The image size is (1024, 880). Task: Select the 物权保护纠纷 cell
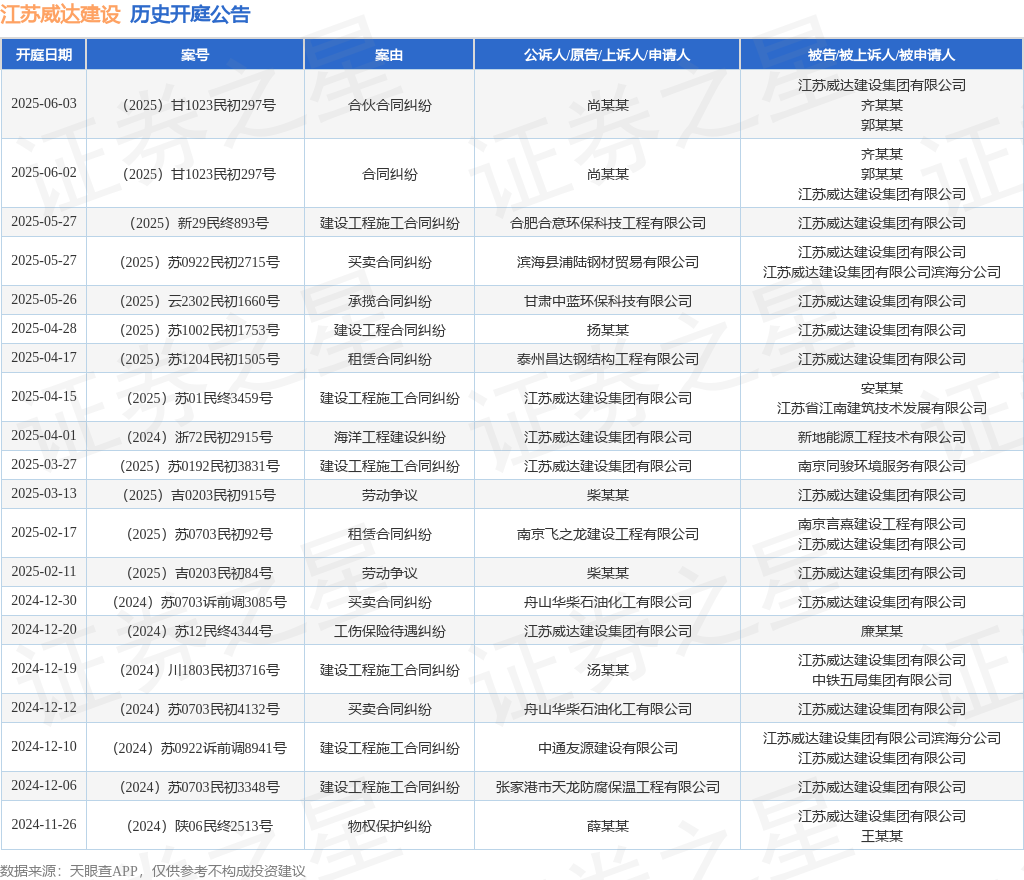[x=389, y=826]
